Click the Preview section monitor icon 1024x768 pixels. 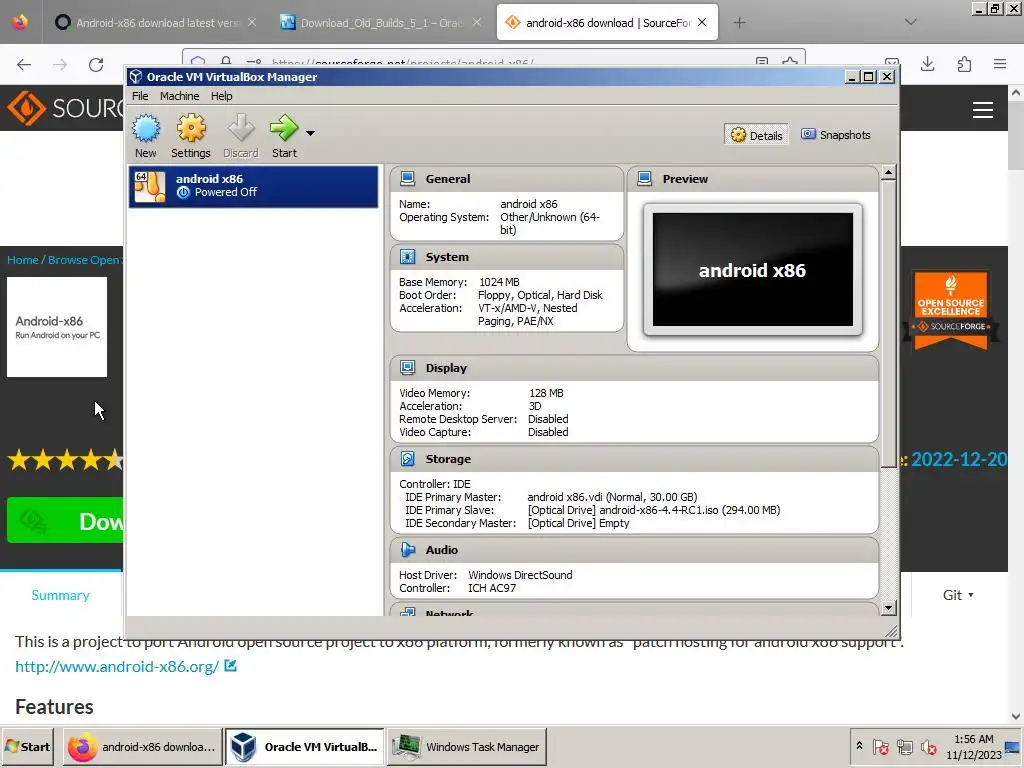point(645,178)
